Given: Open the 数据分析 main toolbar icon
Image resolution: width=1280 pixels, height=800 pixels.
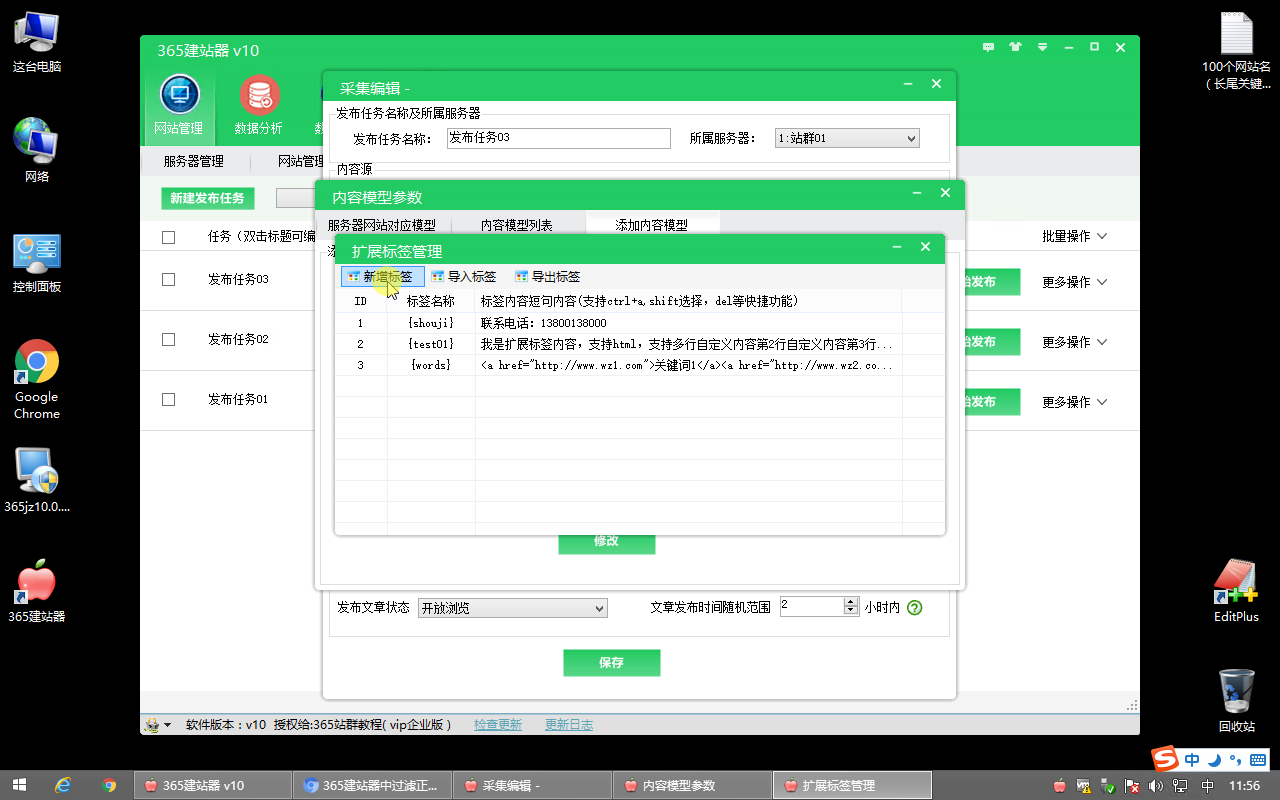Looking at the screenshot, I should click(x=258, y=105).
